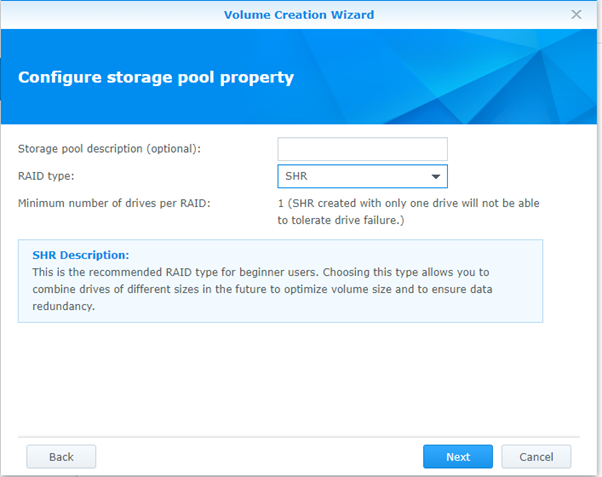
Task: Close the Volume Creation Wizard window
Action: click(x=576, y=15)
